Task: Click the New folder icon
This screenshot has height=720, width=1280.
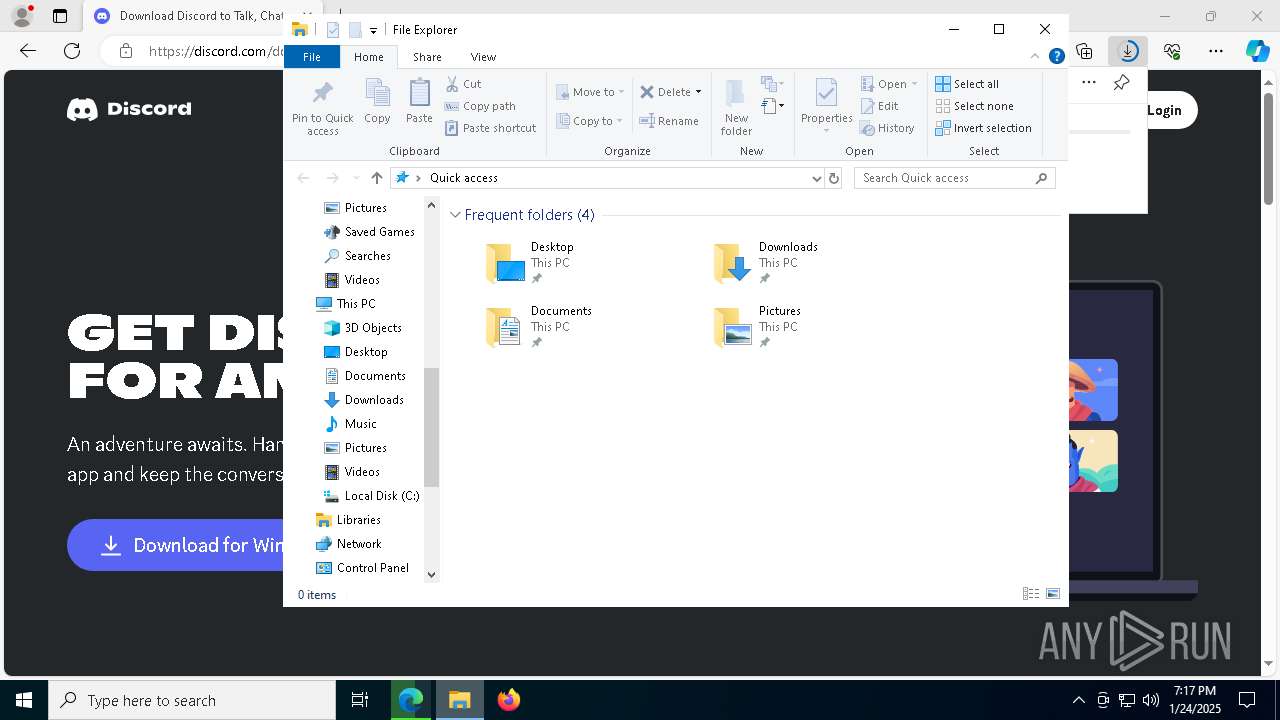Action: point(736,107)
